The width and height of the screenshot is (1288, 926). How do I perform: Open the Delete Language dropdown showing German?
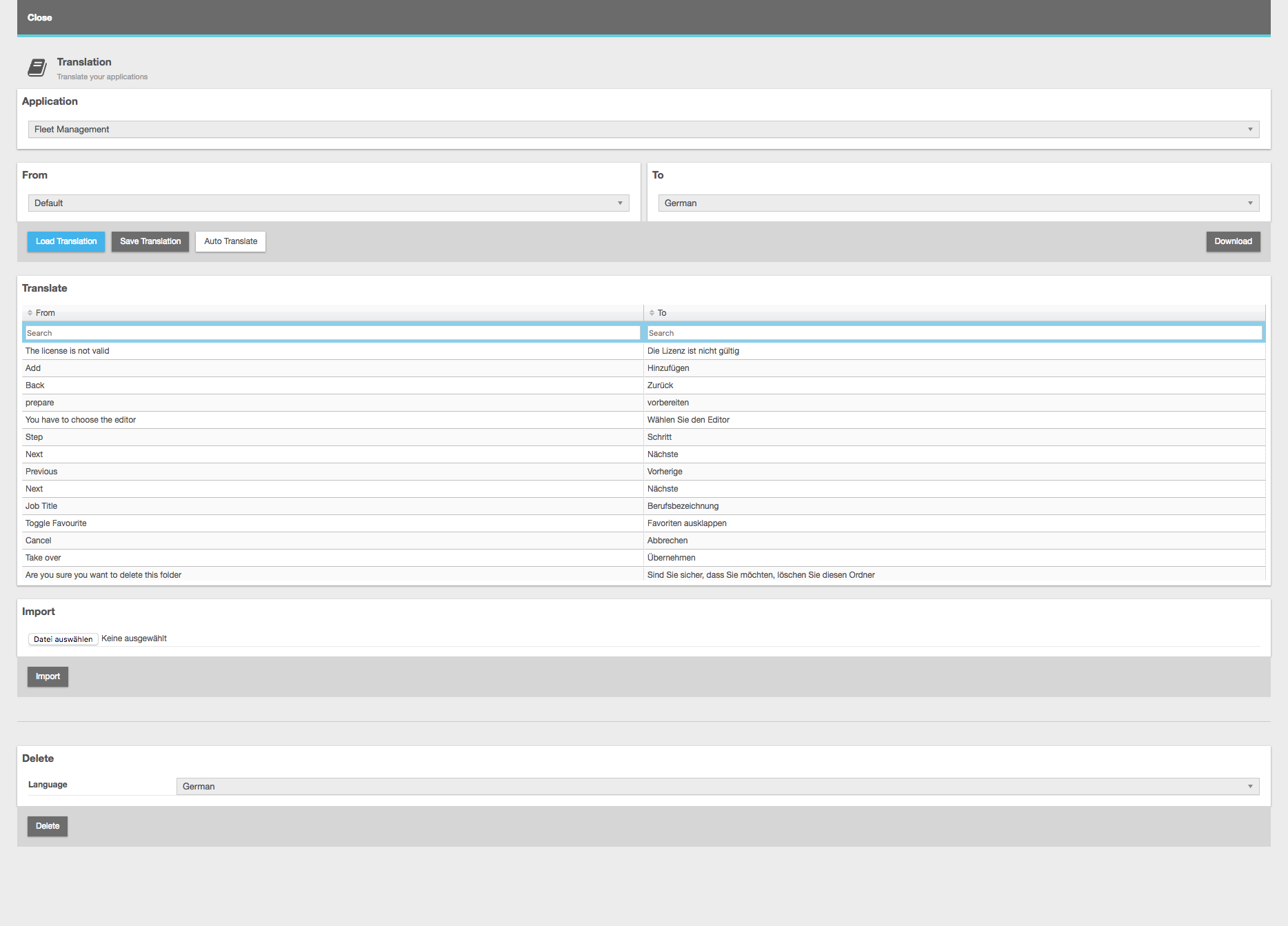(x=718, y=786)
